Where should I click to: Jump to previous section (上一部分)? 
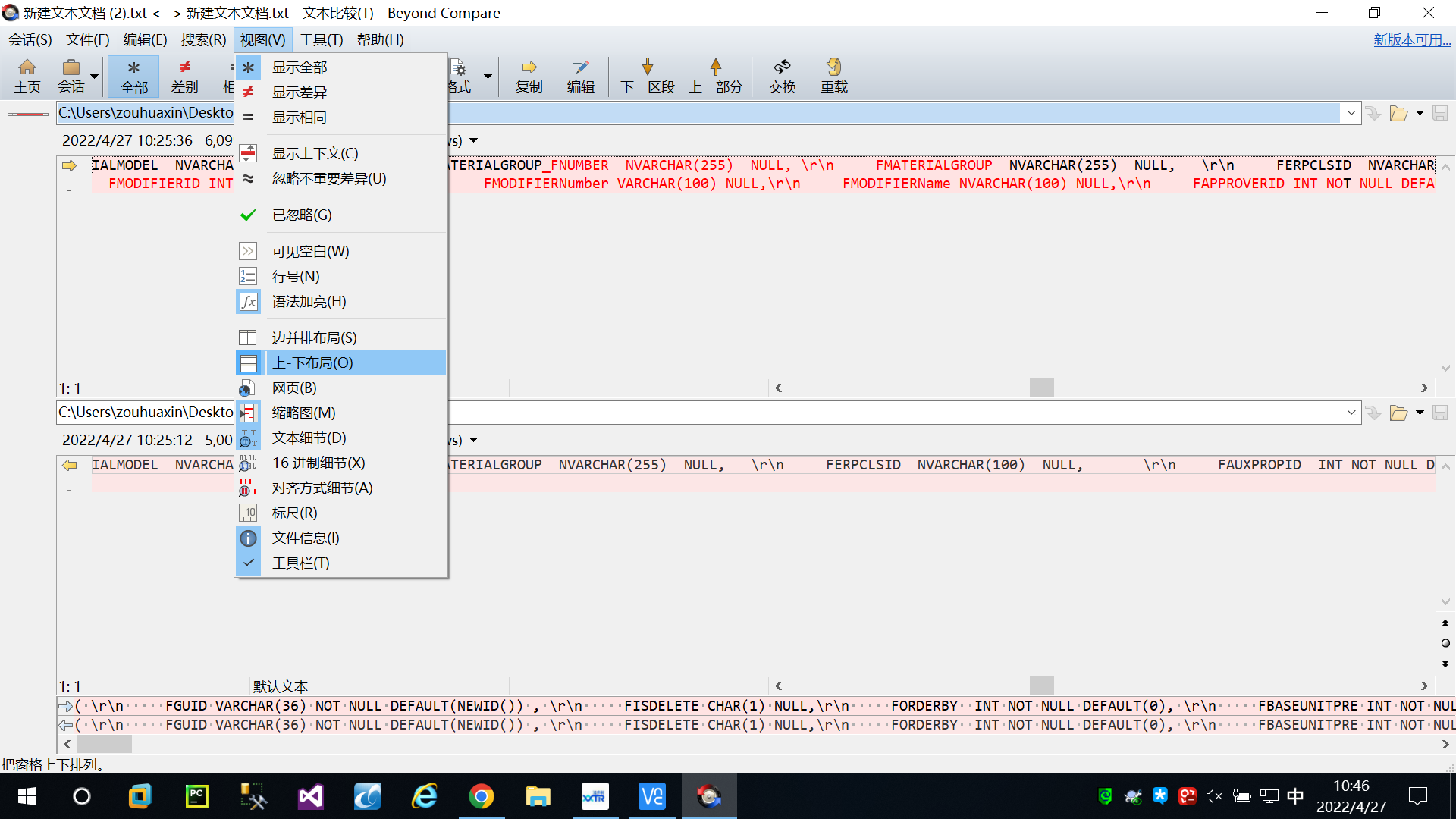715,76
